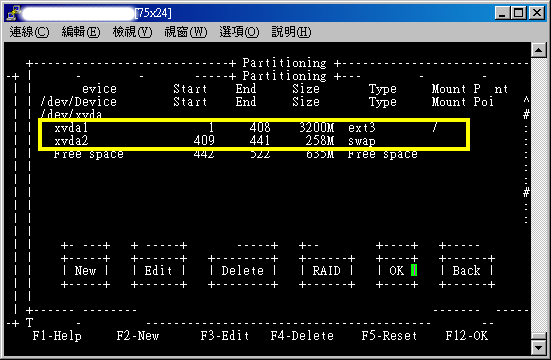Click the scrollbar down arrow
Image resolution: width=551 pixels, height=360 pixels.
539,348
